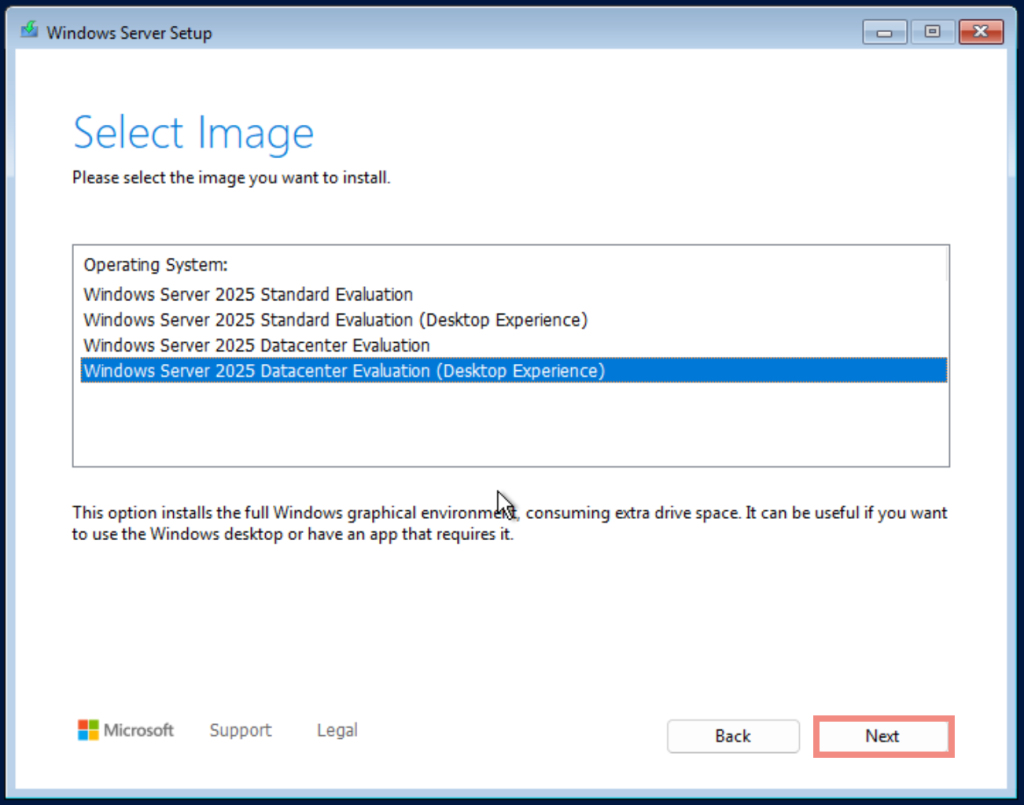Click the Back button
This screenshot has height=805, width=1024.
tap(733, 736)
